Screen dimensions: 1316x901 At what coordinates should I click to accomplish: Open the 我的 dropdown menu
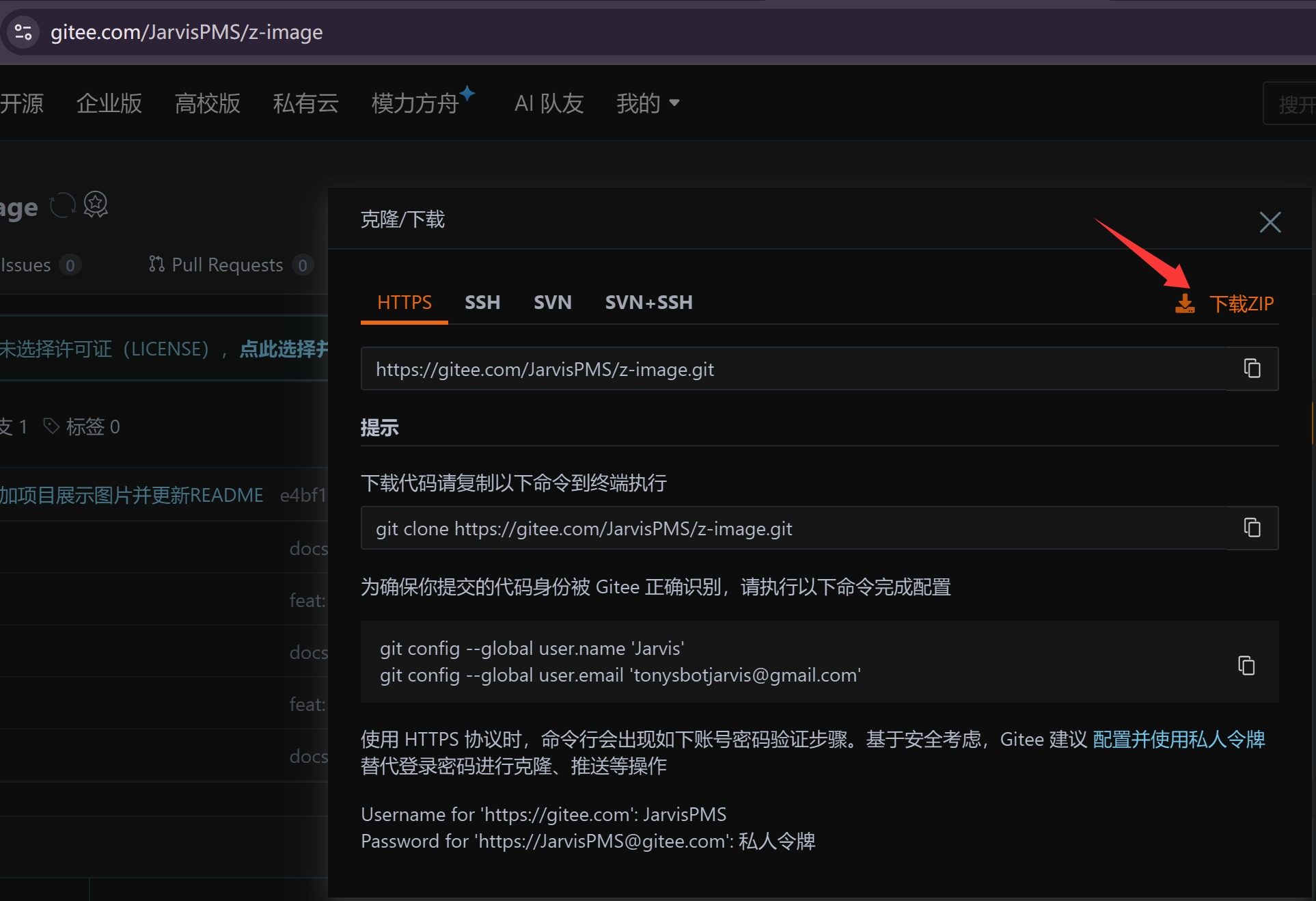(x=647, y=103)
